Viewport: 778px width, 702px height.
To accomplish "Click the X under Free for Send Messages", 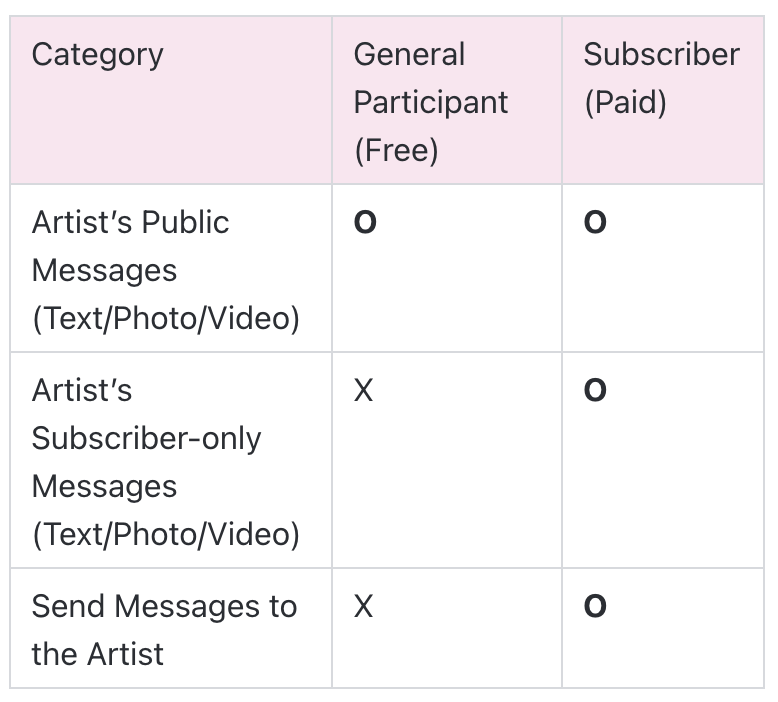I will point(364,606).
